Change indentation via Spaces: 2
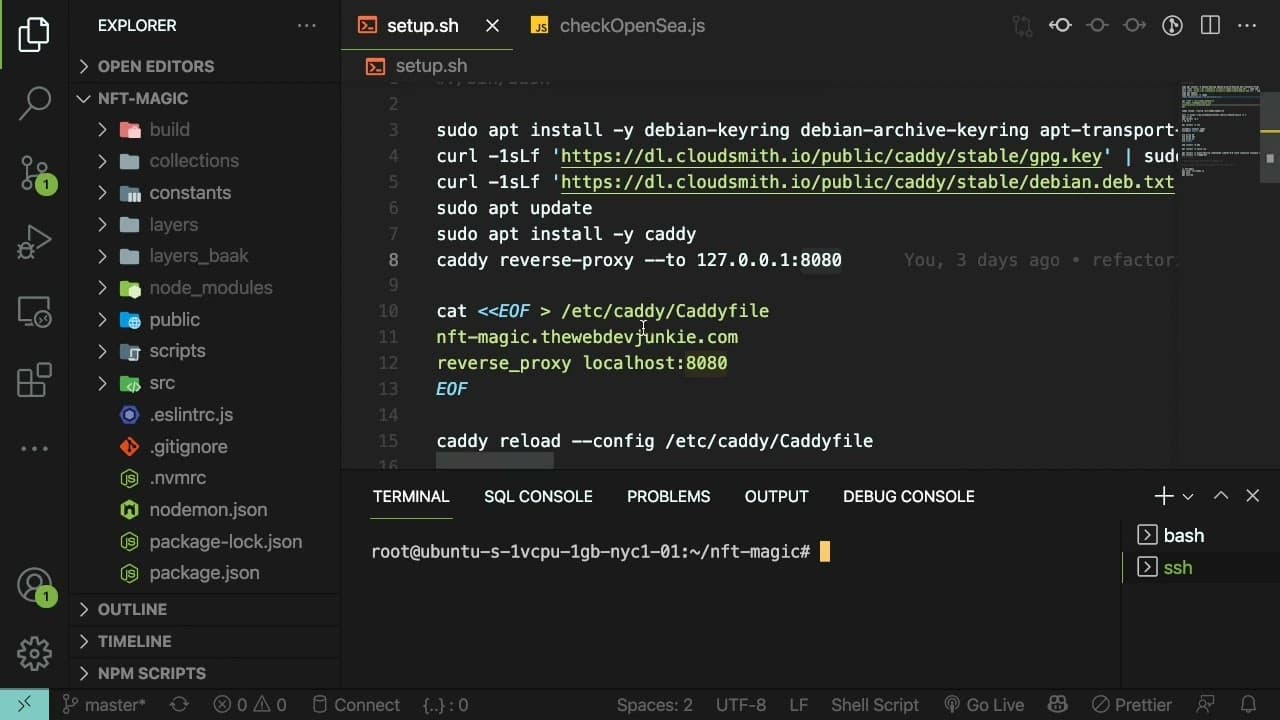The height and width of the screenshot is (720, 1280). click(654, 705)
